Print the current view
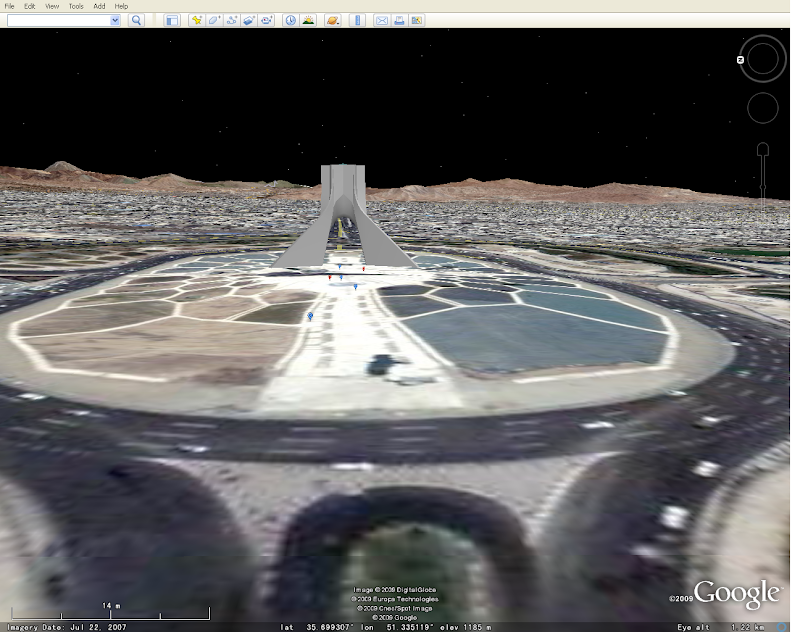800x632 pixels. pyautogui.click(x=399, y=20)
